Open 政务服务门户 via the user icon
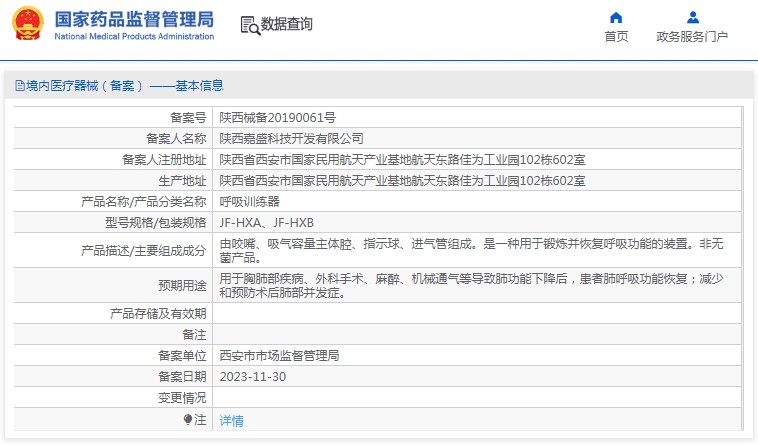Viewport: 758px width, 445px height. pyautogui.click(x=693, y=18)
